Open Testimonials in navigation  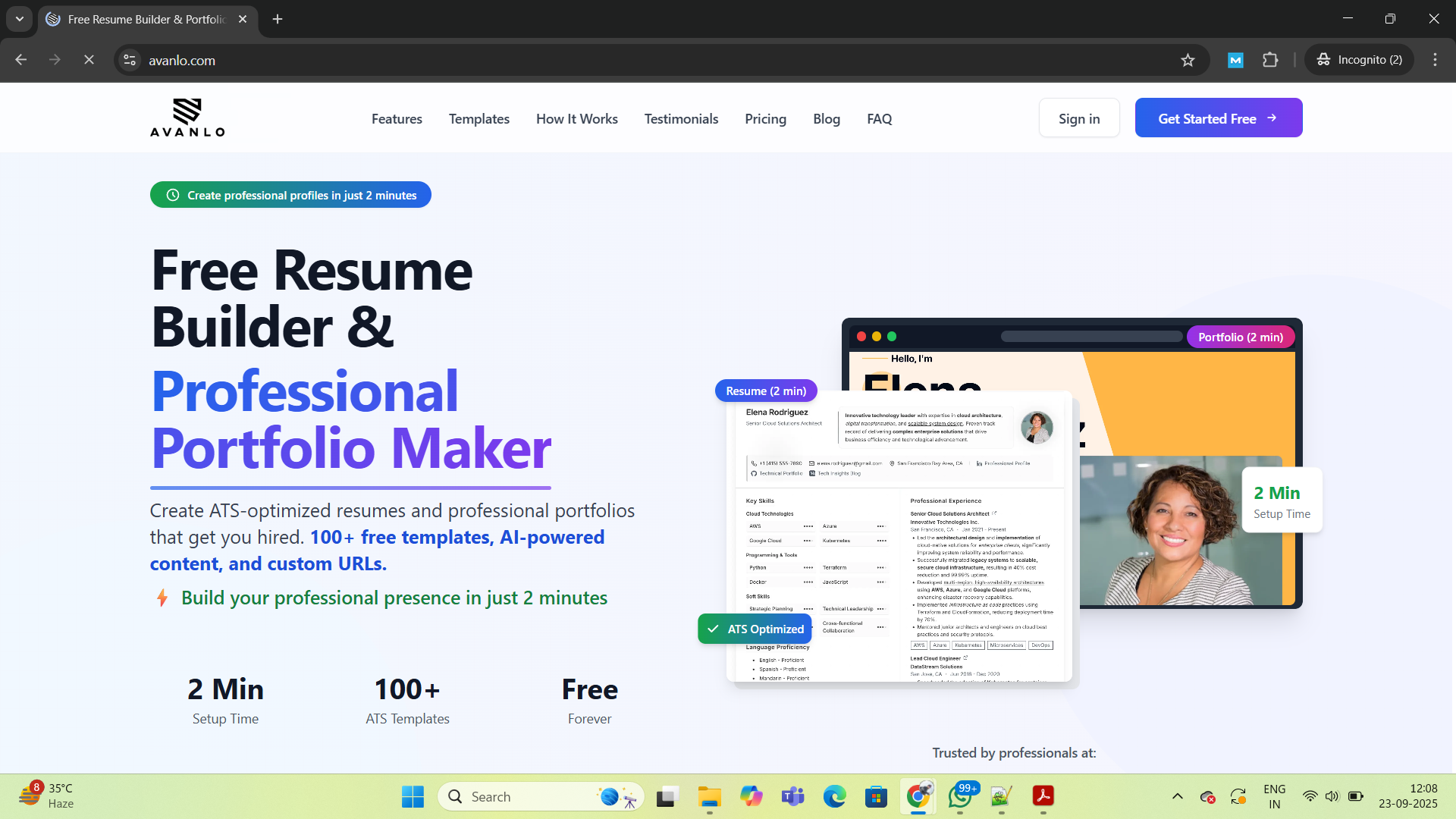click(681, 119)
